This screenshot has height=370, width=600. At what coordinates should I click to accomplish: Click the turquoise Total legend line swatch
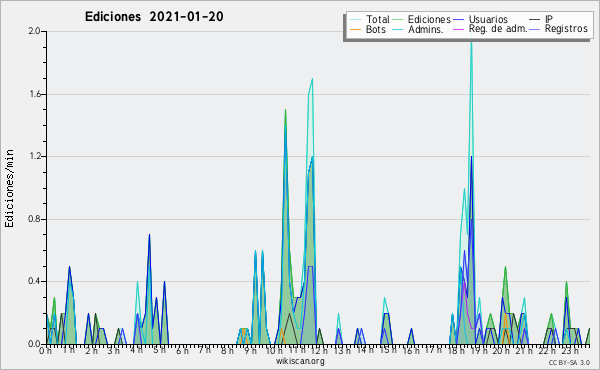(355, 20)
